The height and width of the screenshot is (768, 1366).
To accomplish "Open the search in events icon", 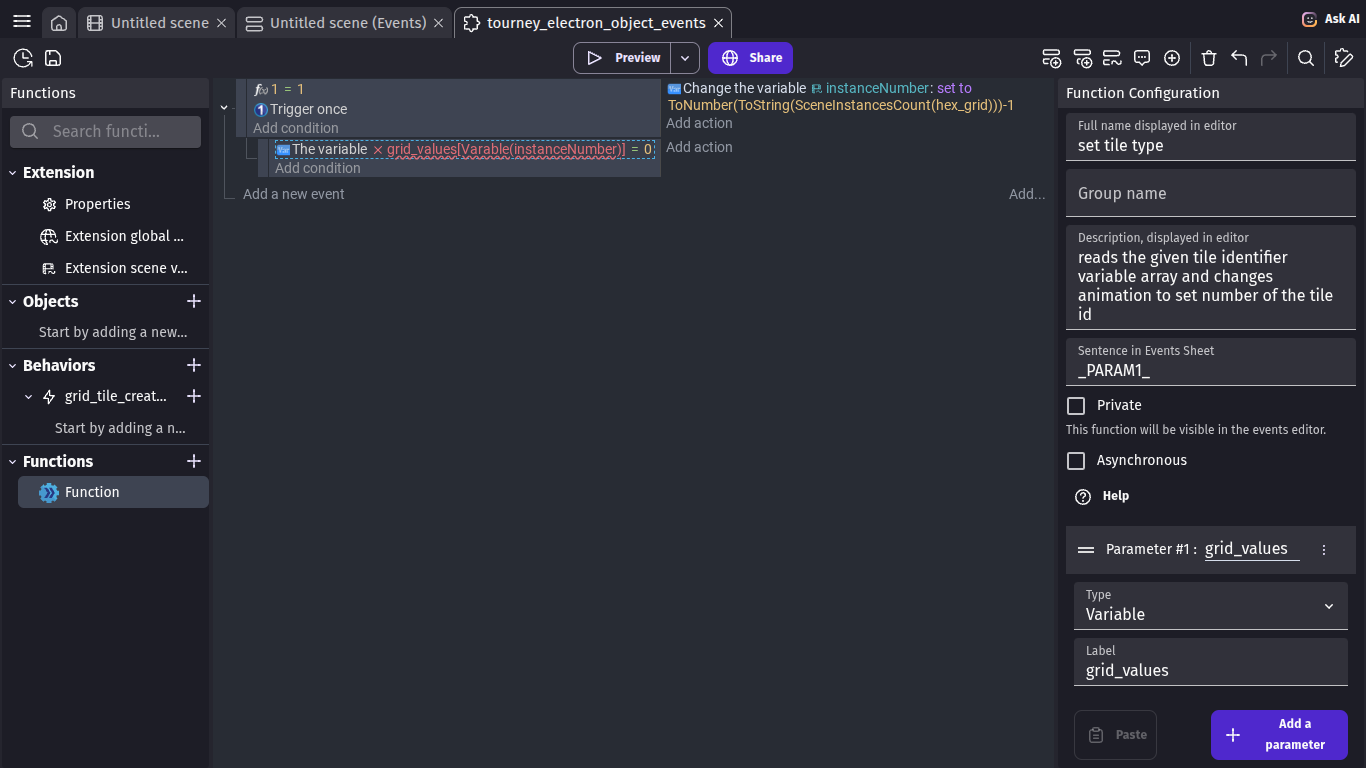I will pyautogui.click(x=1305, y=58).
